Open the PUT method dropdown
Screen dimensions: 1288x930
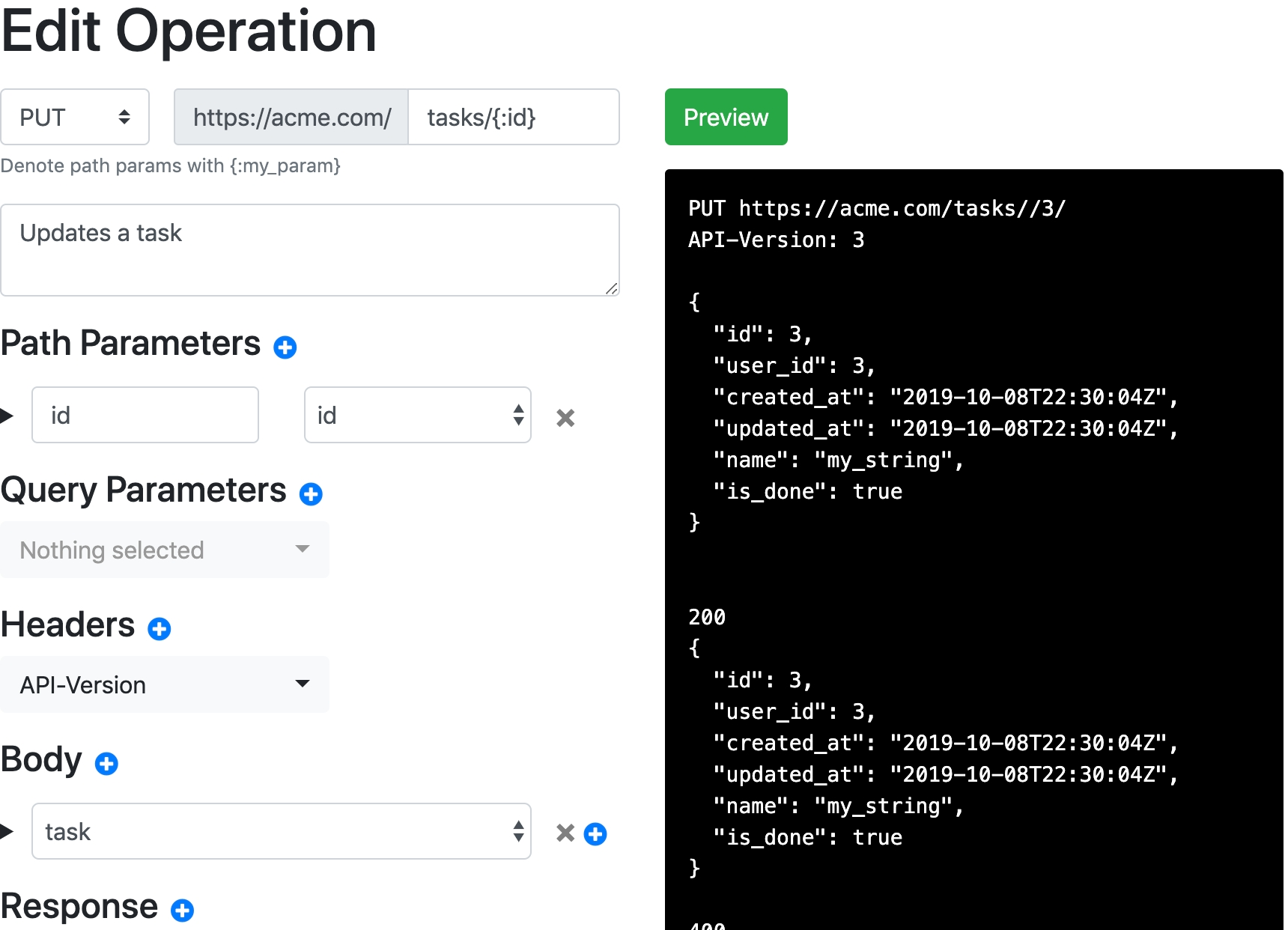click(x=75, y=118)
